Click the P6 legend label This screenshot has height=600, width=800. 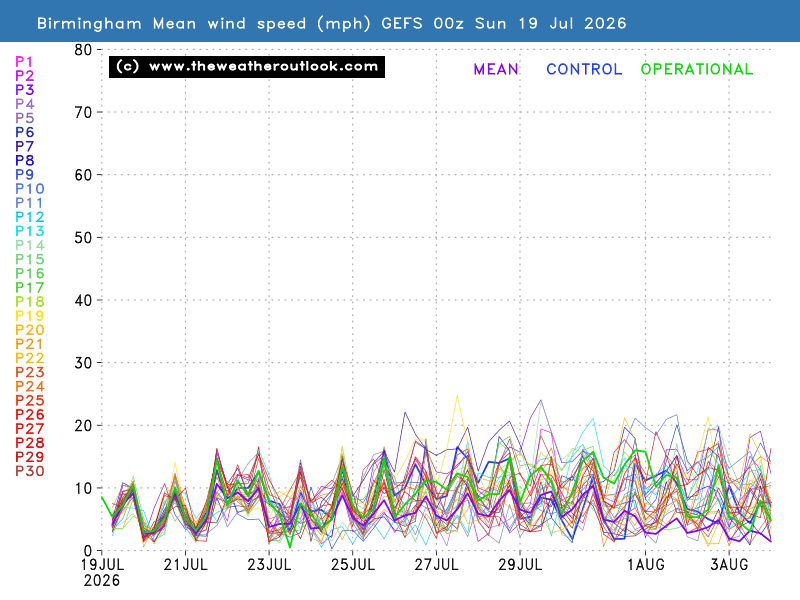pos(24,132)
